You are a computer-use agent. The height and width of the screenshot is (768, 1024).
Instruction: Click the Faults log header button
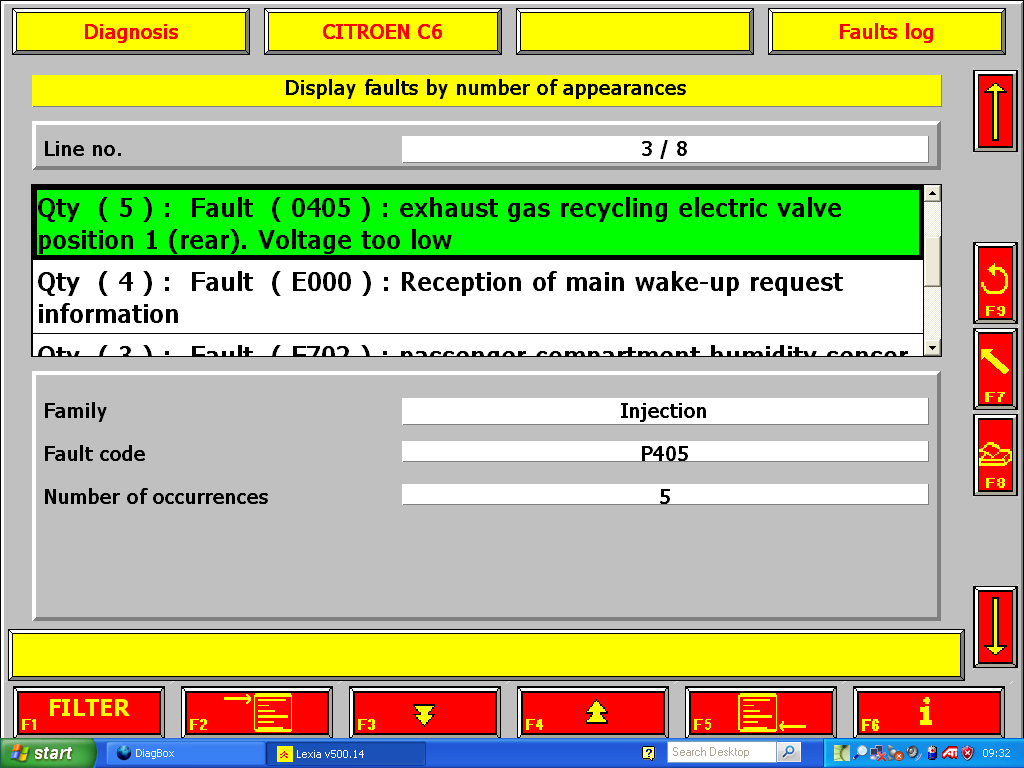point(886,31)
